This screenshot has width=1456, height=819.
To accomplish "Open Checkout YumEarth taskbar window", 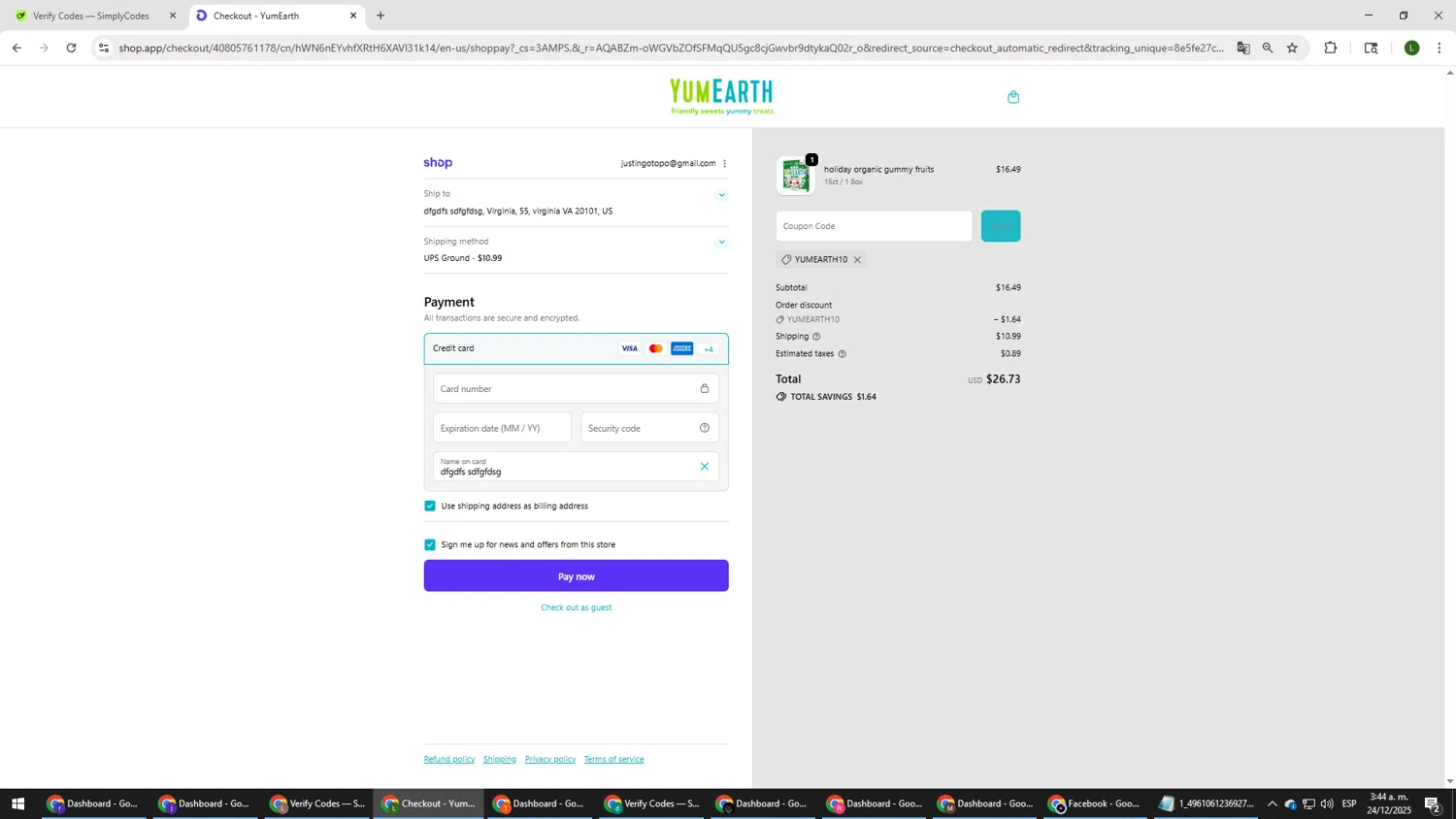I will click(428, 803).
